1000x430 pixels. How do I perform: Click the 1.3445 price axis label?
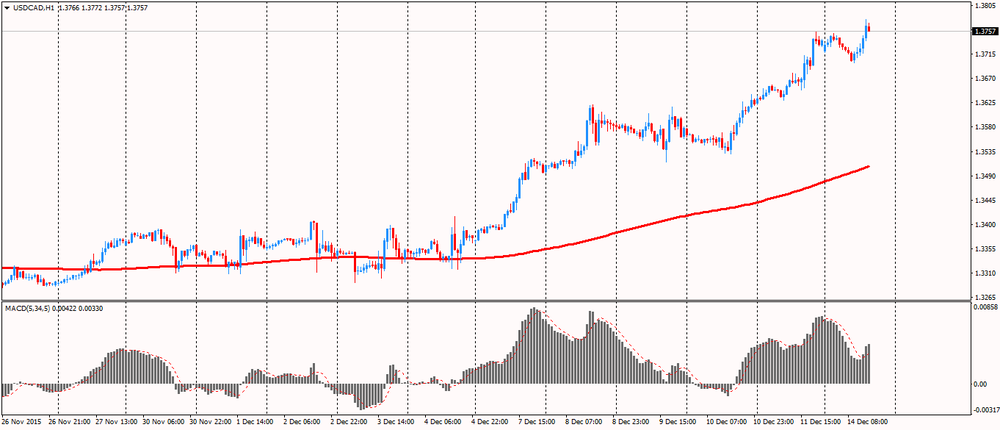pos(984,200)
